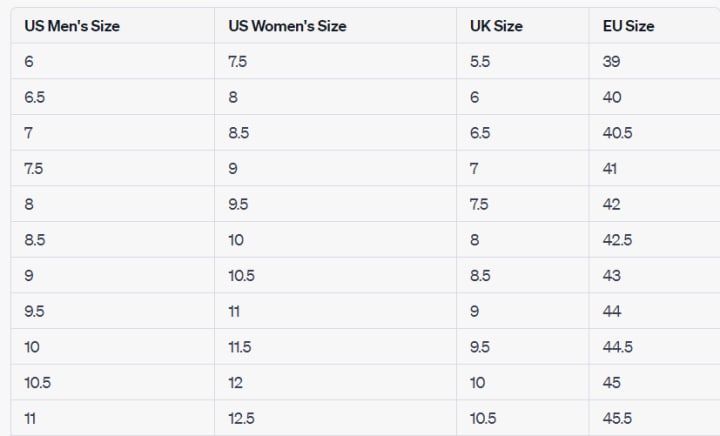The width and height of the screenshot is (720, 436).
Task: Select the EU size 40 cell
Action: [x=612, y=97]
